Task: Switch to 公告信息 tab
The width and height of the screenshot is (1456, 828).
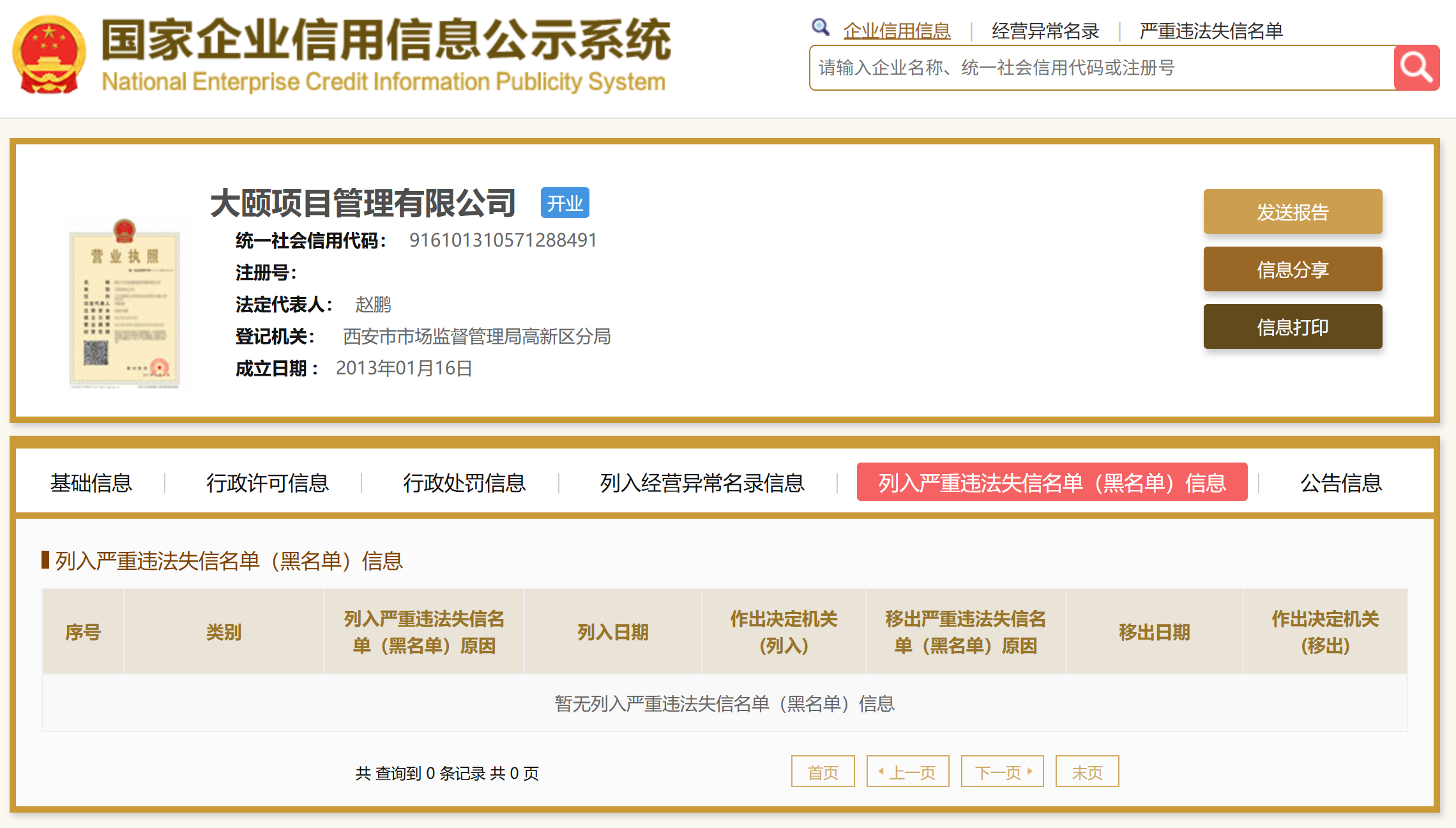Action: tap(1341, 482)
